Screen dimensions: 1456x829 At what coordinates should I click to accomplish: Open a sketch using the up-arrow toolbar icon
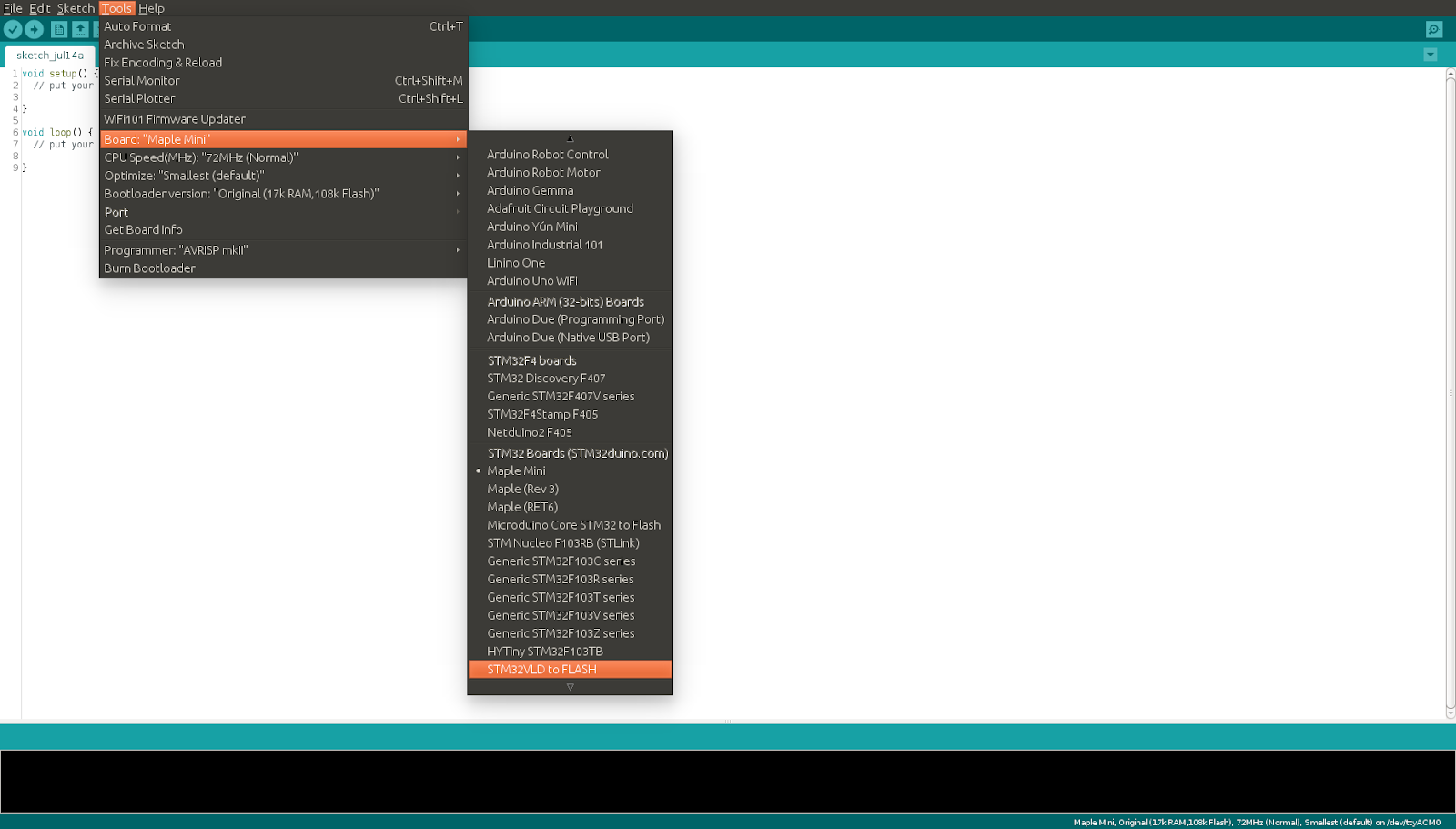click(x=80, y=29)
